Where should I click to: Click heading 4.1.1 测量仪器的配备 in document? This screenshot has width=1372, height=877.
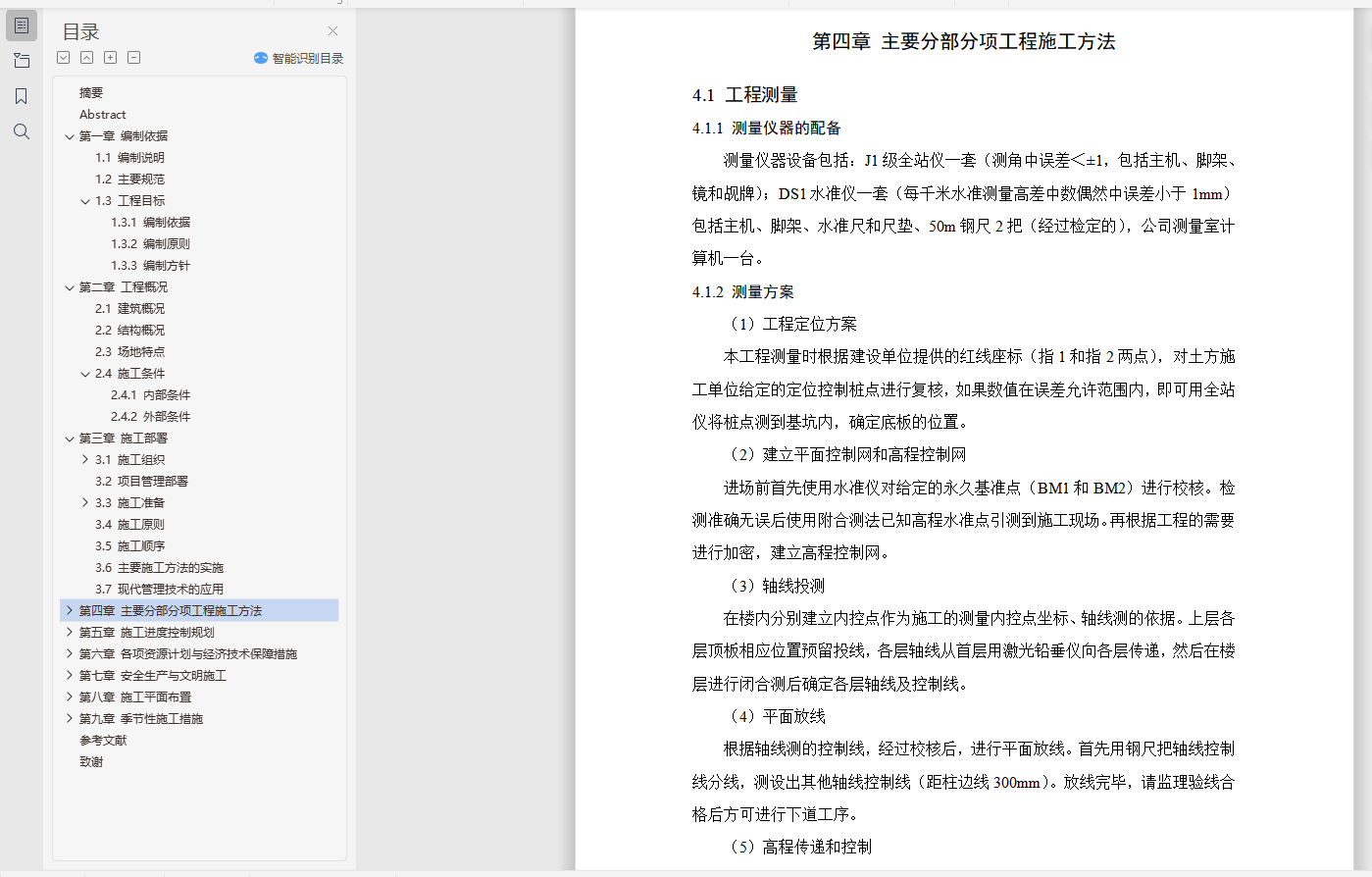767,129
